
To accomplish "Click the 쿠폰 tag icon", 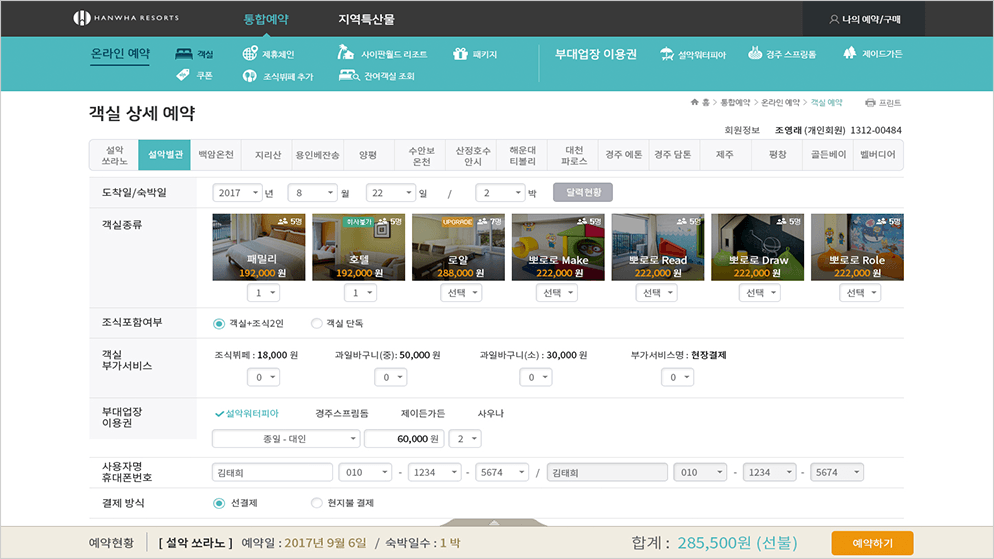I will pos(183,75).
